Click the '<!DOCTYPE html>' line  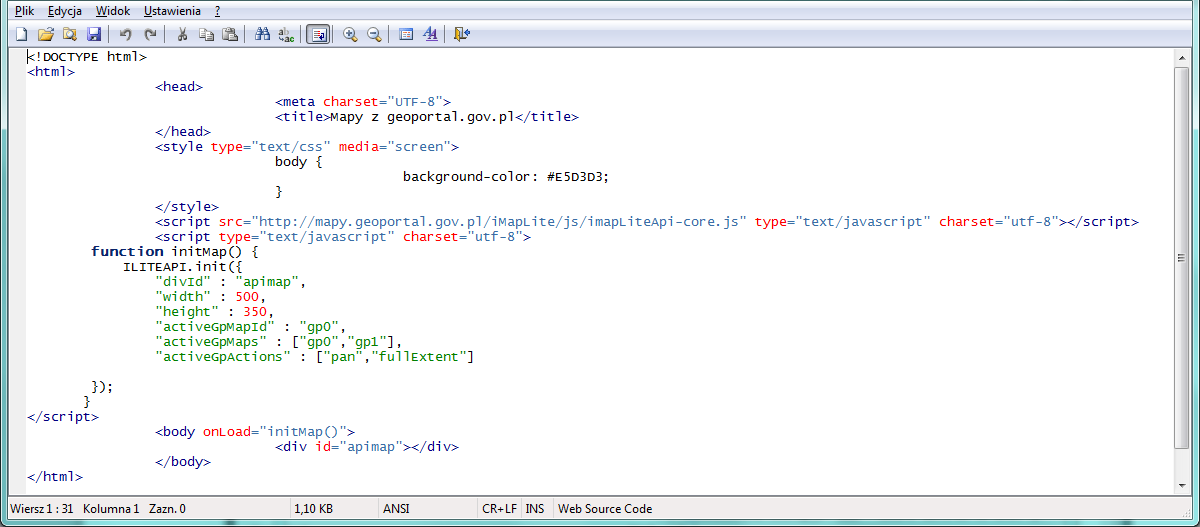87,57
